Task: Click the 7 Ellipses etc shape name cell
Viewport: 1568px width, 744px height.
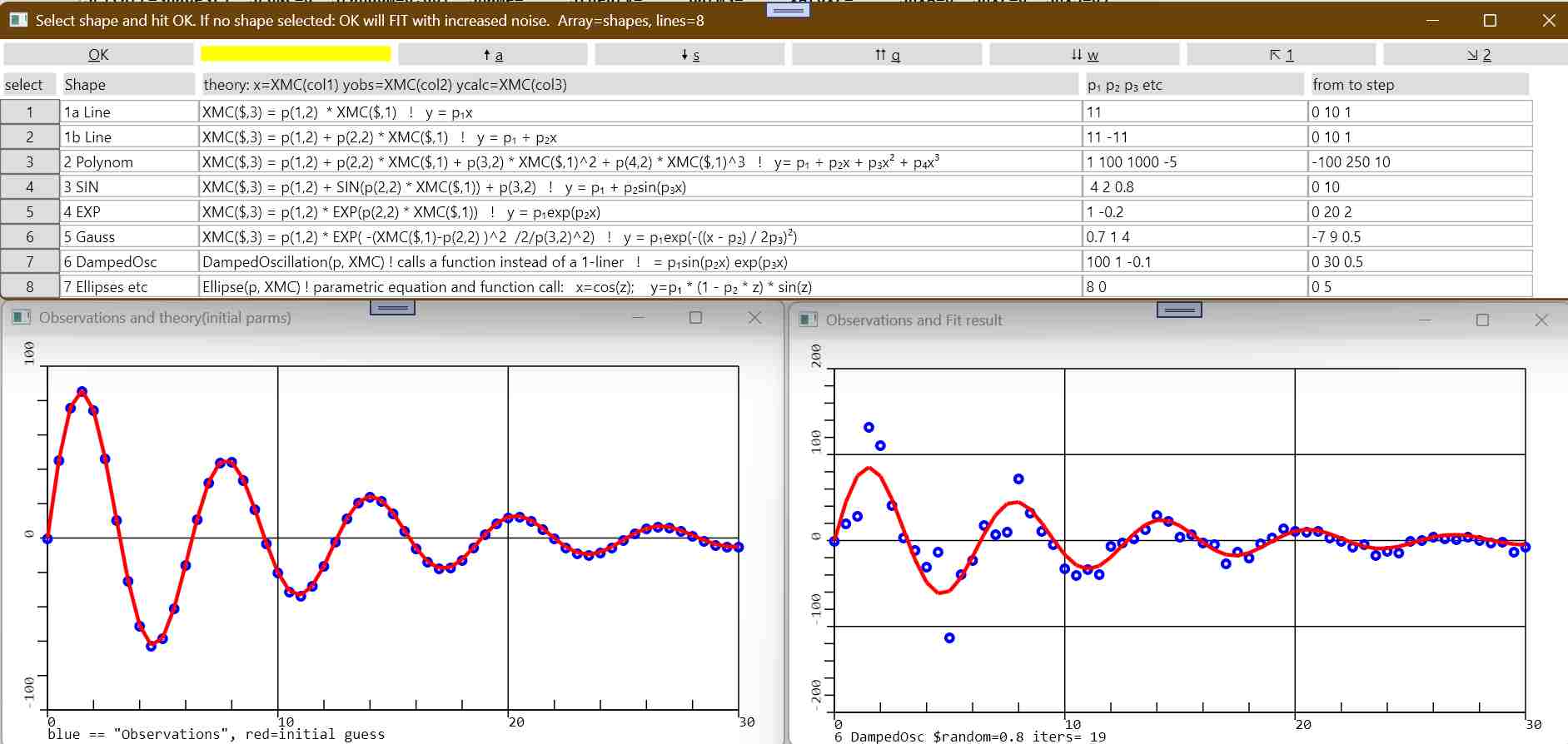Action: click(129, 287)
